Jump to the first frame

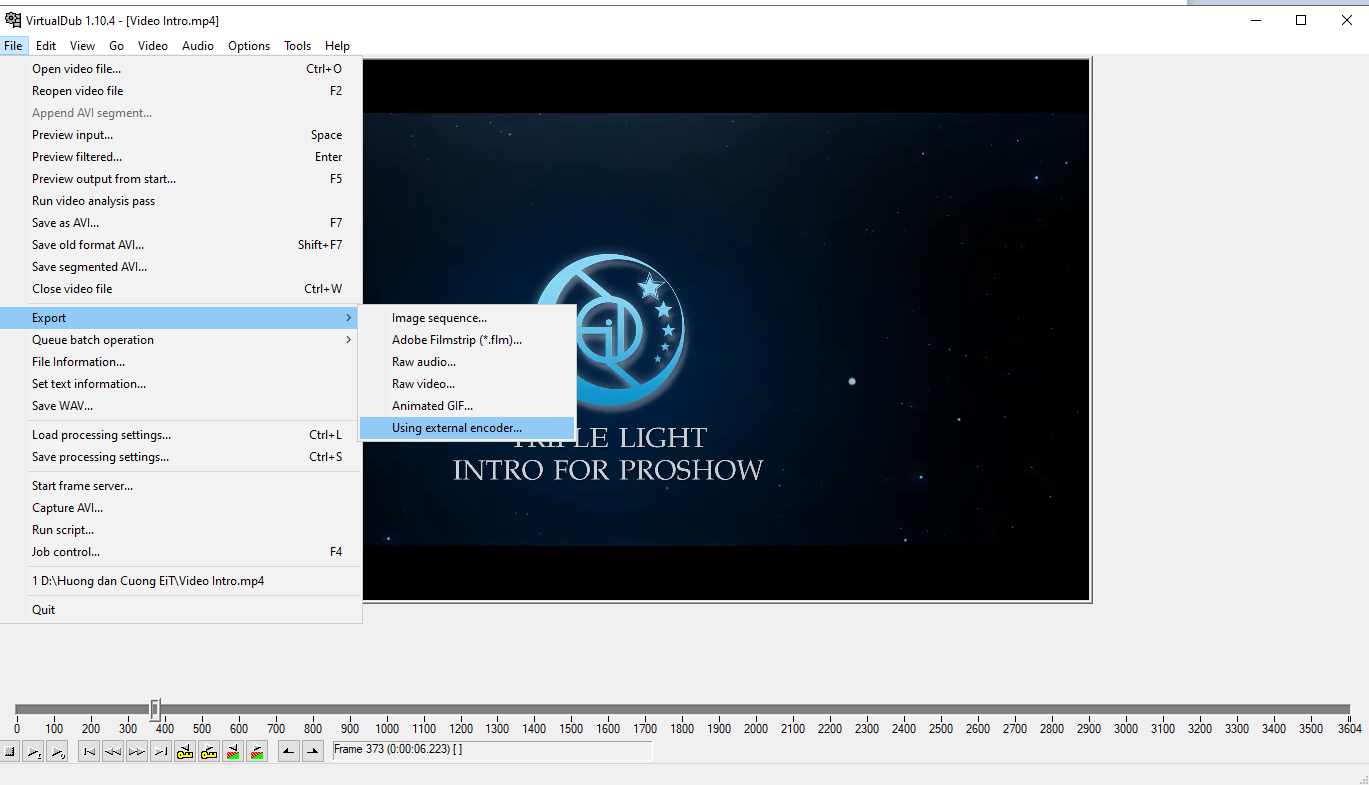(88, 751)
